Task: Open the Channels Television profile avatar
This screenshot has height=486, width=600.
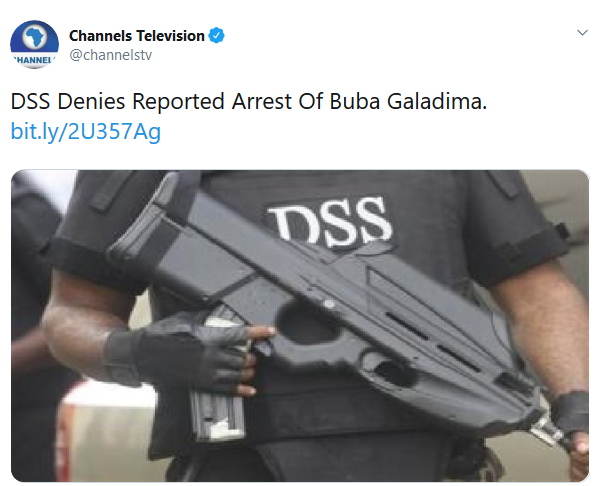Action: (34, 44)
